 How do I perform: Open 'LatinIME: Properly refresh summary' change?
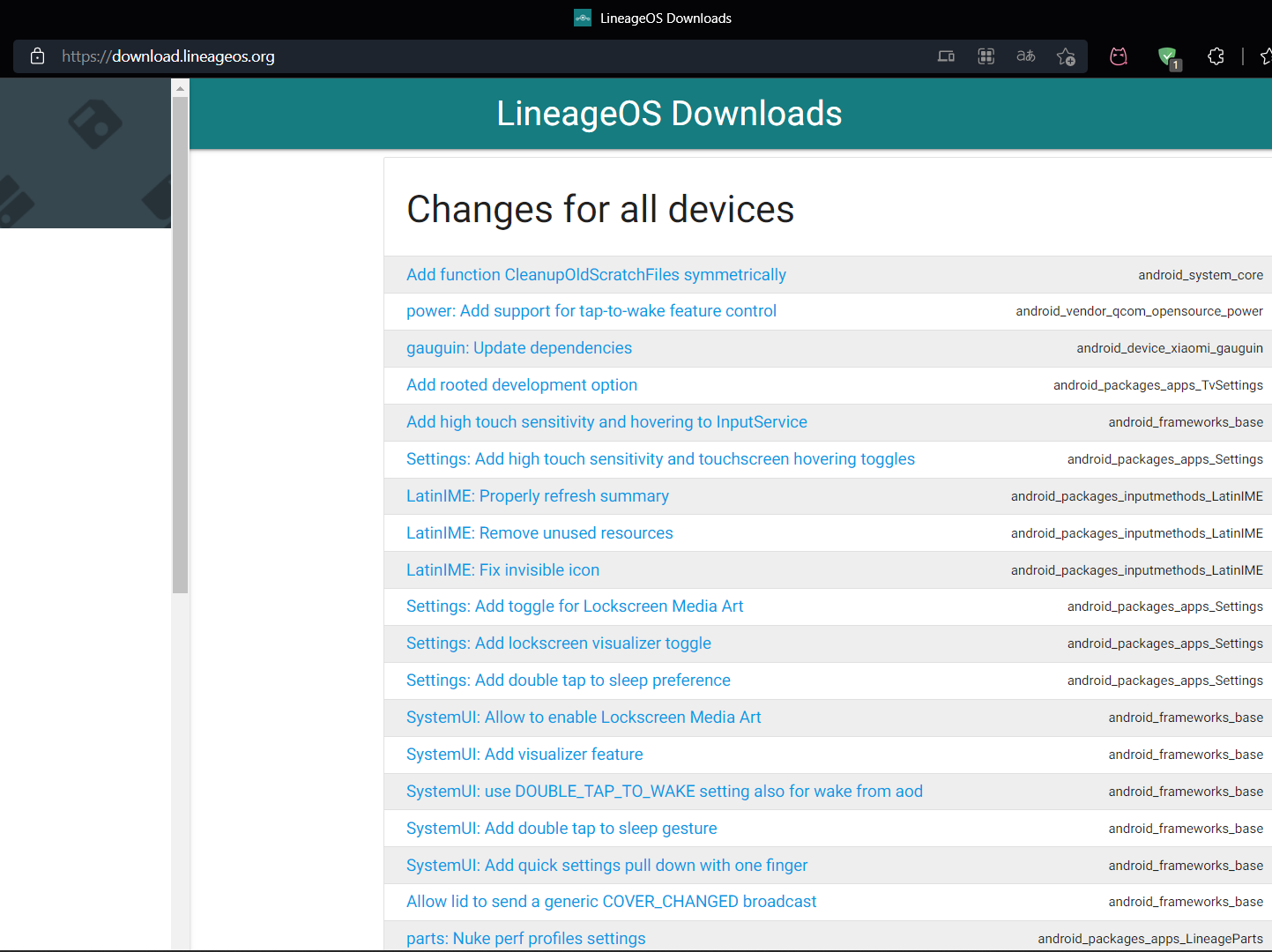click(538, 496)
